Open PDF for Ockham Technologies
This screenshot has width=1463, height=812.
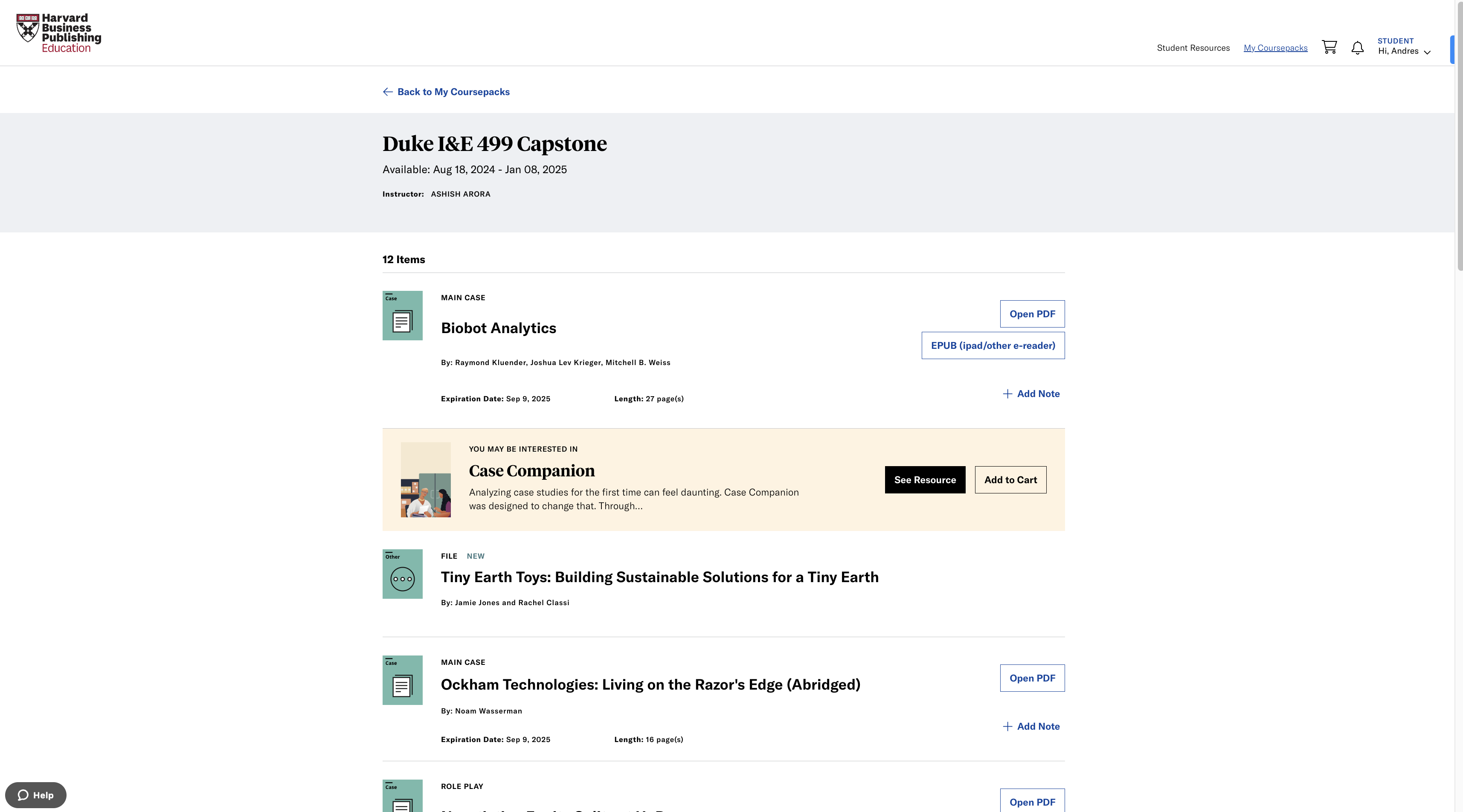(x=1032, y=678)
